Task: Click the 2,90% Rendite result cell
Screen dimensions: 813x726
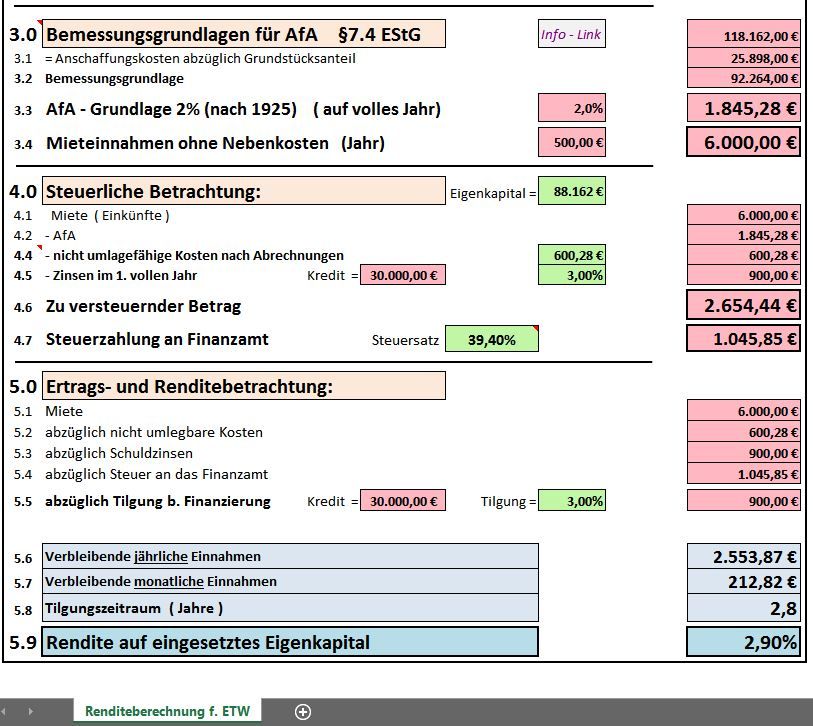Action: (742, 641)
